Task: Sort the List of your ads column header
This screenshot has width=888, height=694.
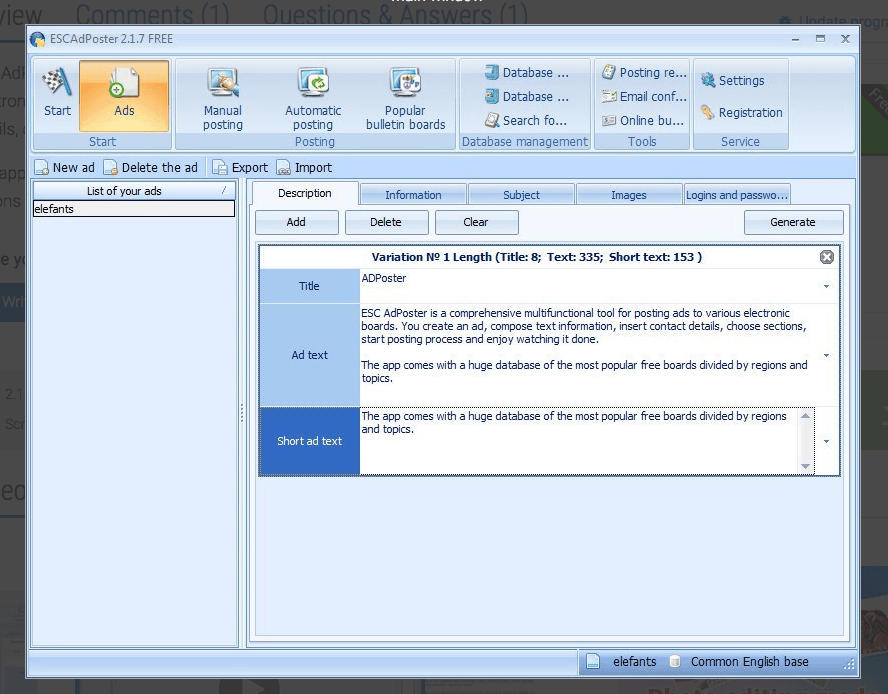Action: point(134,191)
